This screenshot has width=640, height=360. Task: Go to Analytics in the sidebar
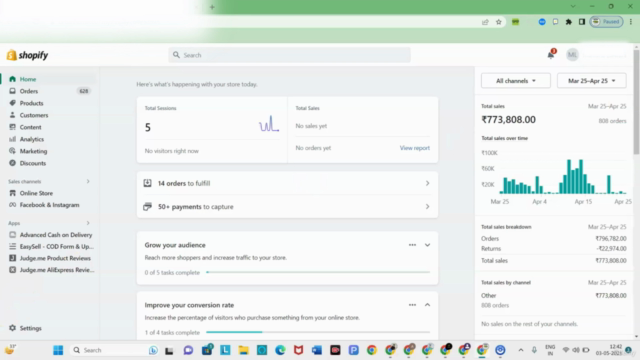32,139
